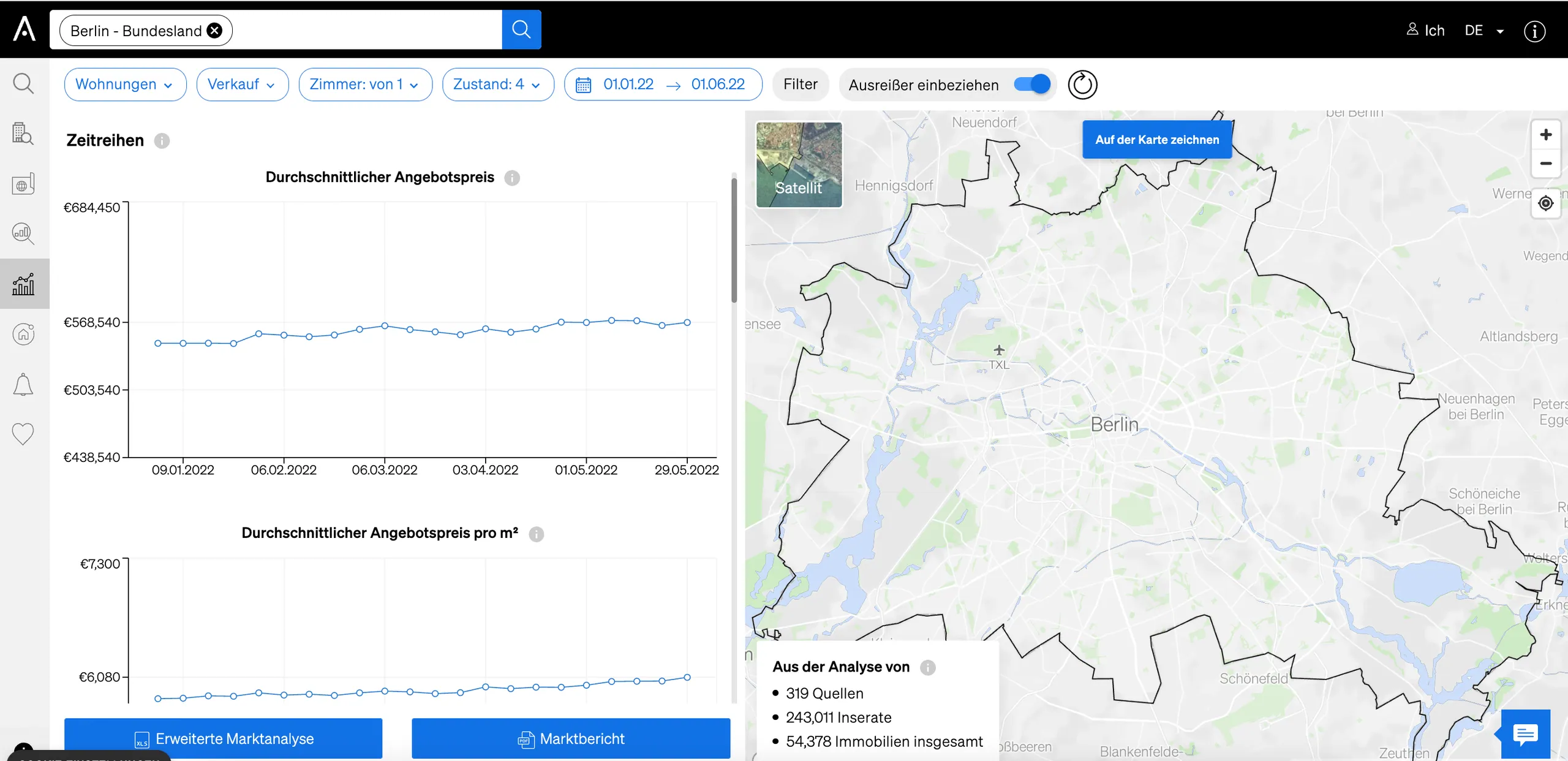Select the time series bar chart sidebar icon
This screenshot has height=761, width=1568.
coord(23,284)
